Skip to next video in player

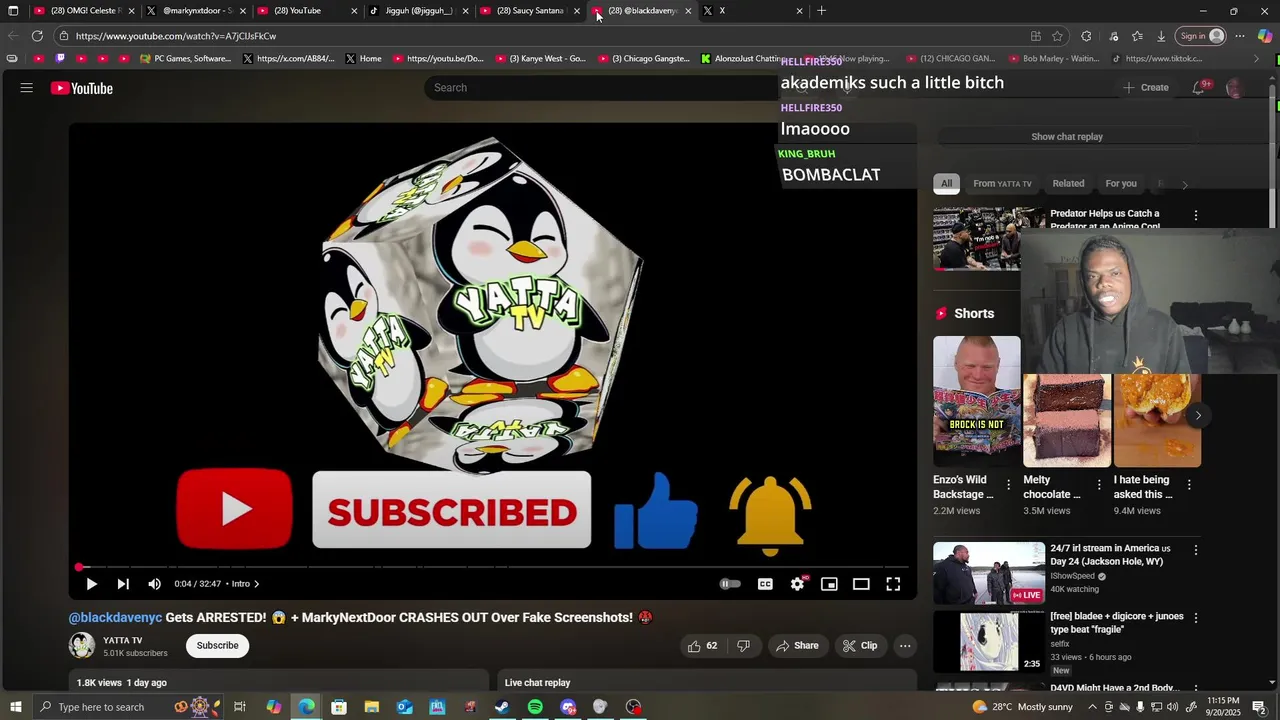click(x=123, y=584)
